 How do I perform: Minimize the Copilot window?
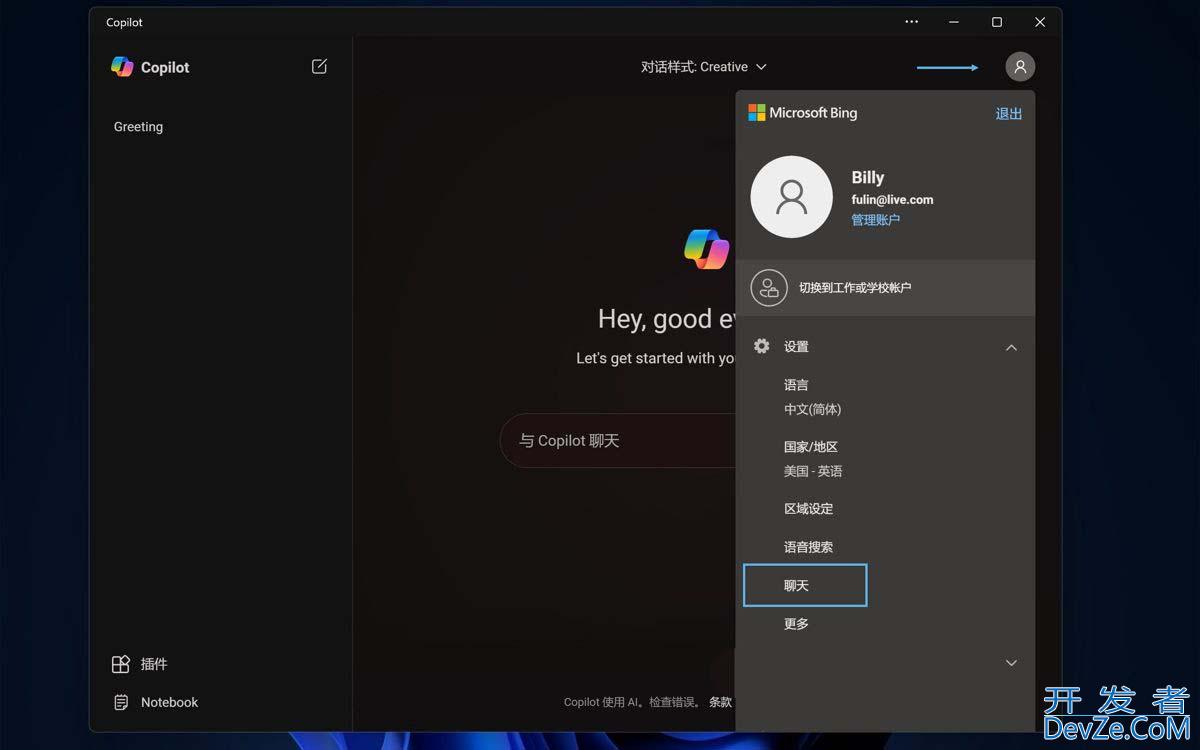pos(954,22)
